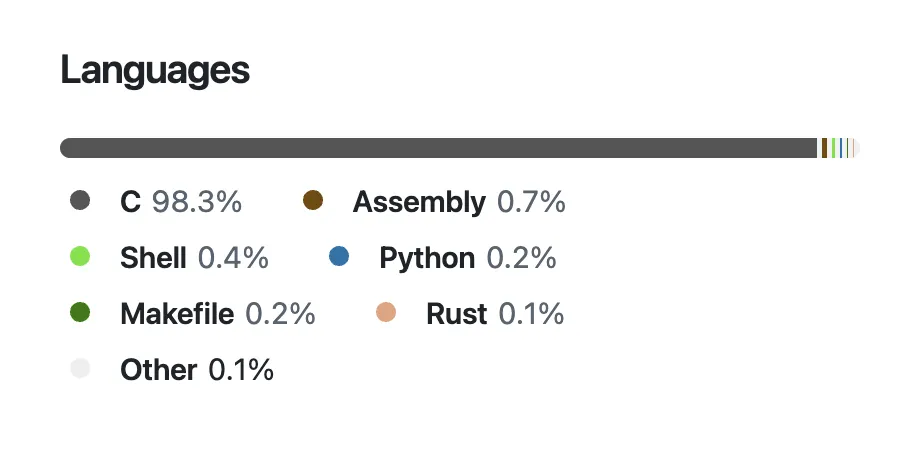Click the pale gray Other dot
The width and height of the screenshot is (897, 455).
(x=81, y=369)
